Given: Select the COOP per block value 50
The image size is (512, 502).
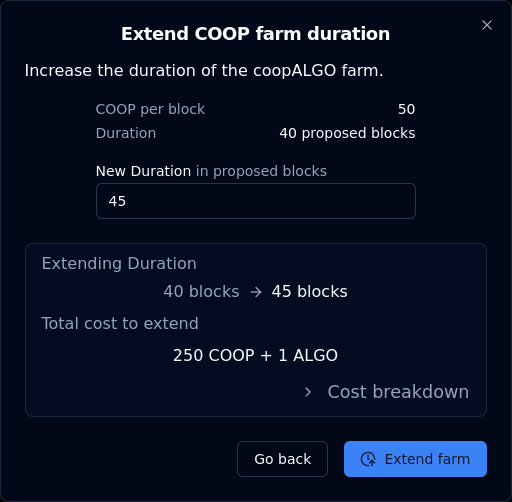Looking at the screenshot, I should click(x=406, y=109).
